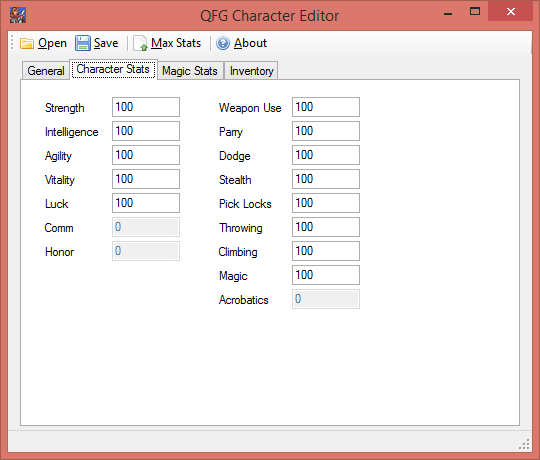540x460 pixels.
Task: Switch to the General tab
Action: [45, 71]
